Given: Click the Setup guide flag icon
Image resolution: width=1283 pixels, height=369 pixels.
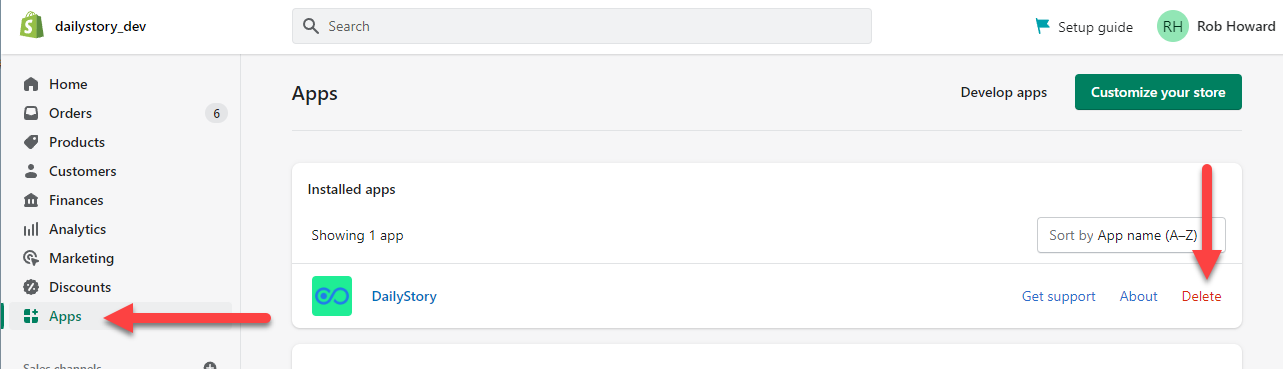Looking at the screenshot, I should coord(1043,27).
